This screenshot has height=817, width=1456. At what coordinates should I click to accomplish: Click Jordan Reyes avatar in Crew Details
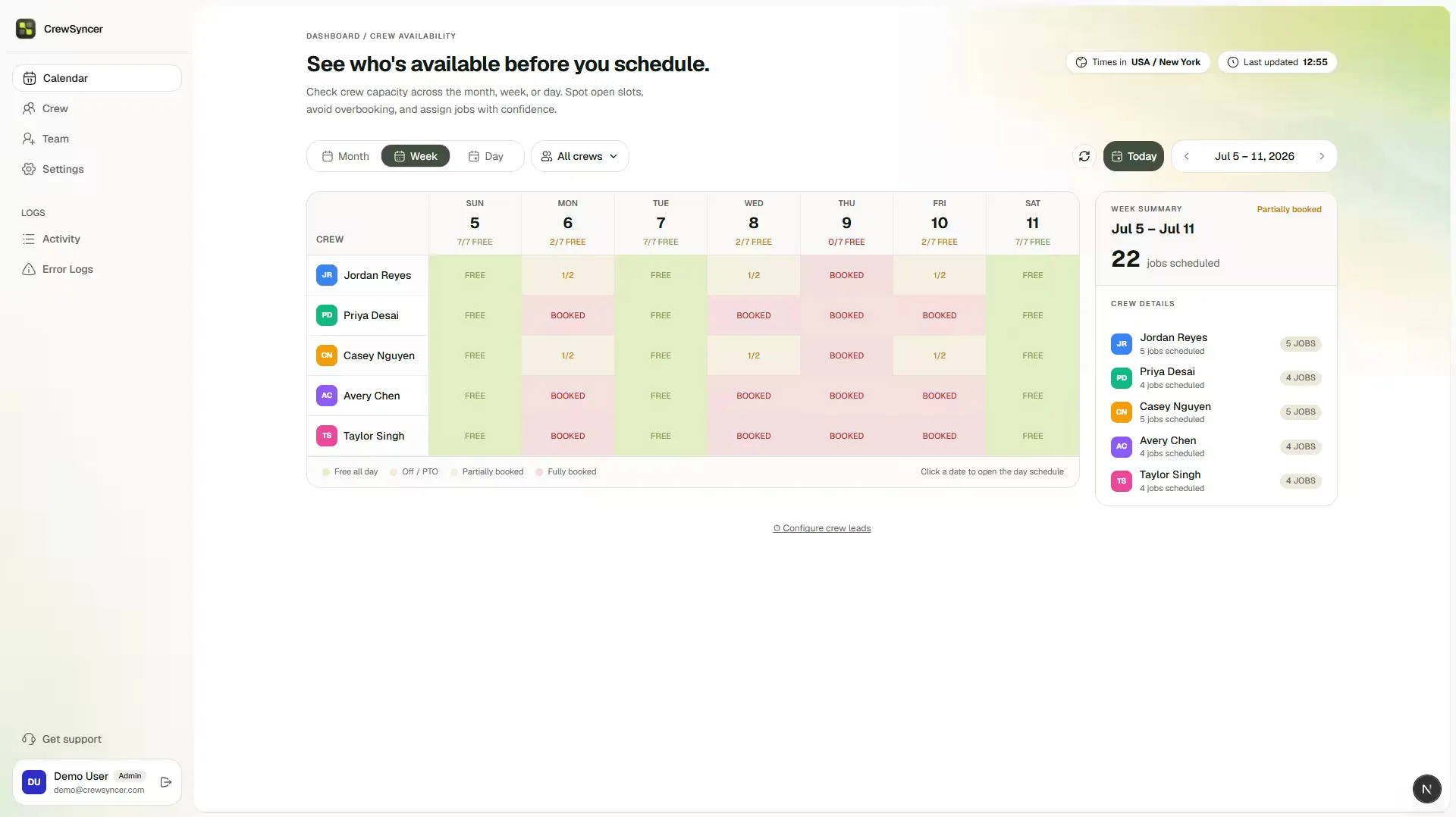(x=1122, y=344)
